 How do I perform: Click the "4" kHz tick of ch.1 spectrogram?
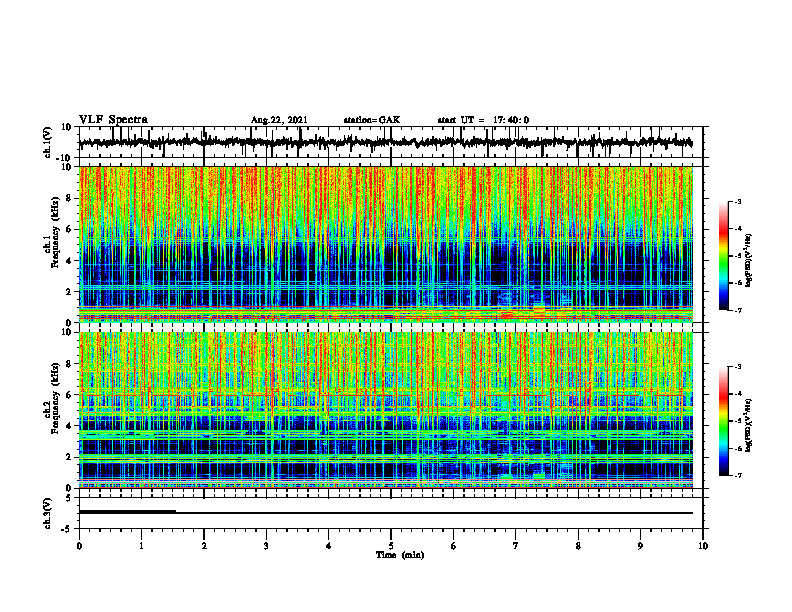[x=70, y=261]
